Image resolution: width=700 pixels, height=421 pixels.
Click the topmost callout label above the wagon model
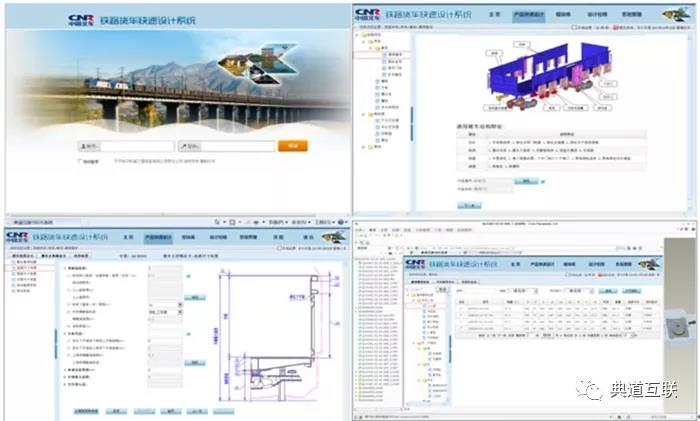coord(521,44)
